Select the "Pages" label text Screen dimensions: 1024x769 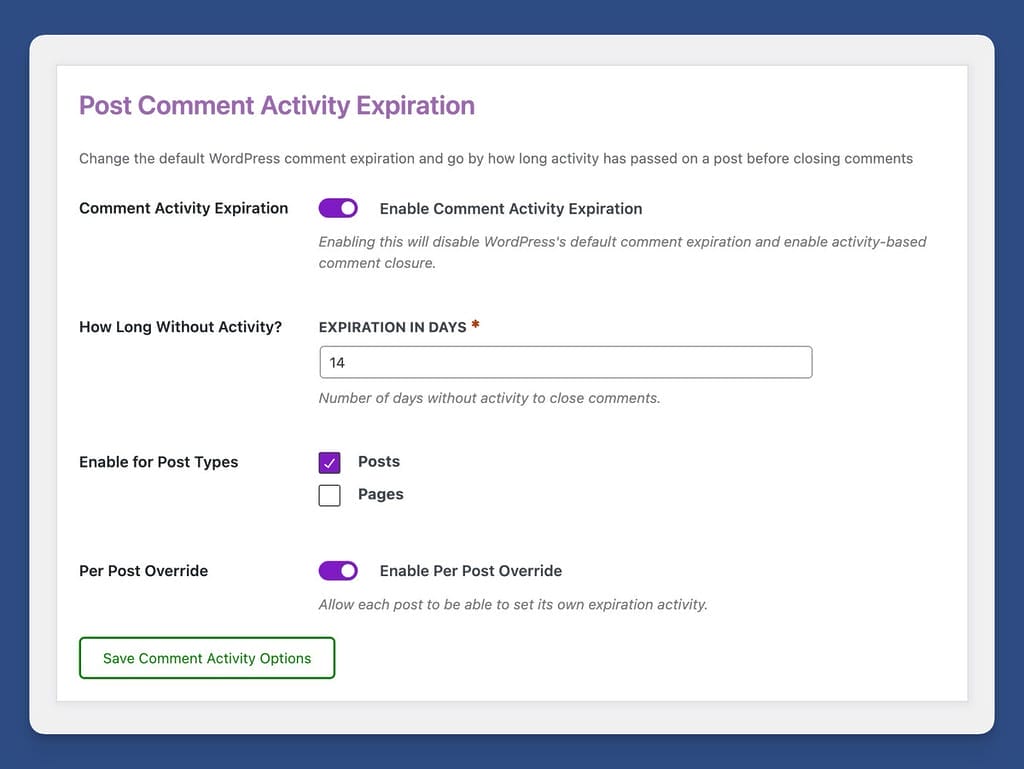(x=381, y=495)
